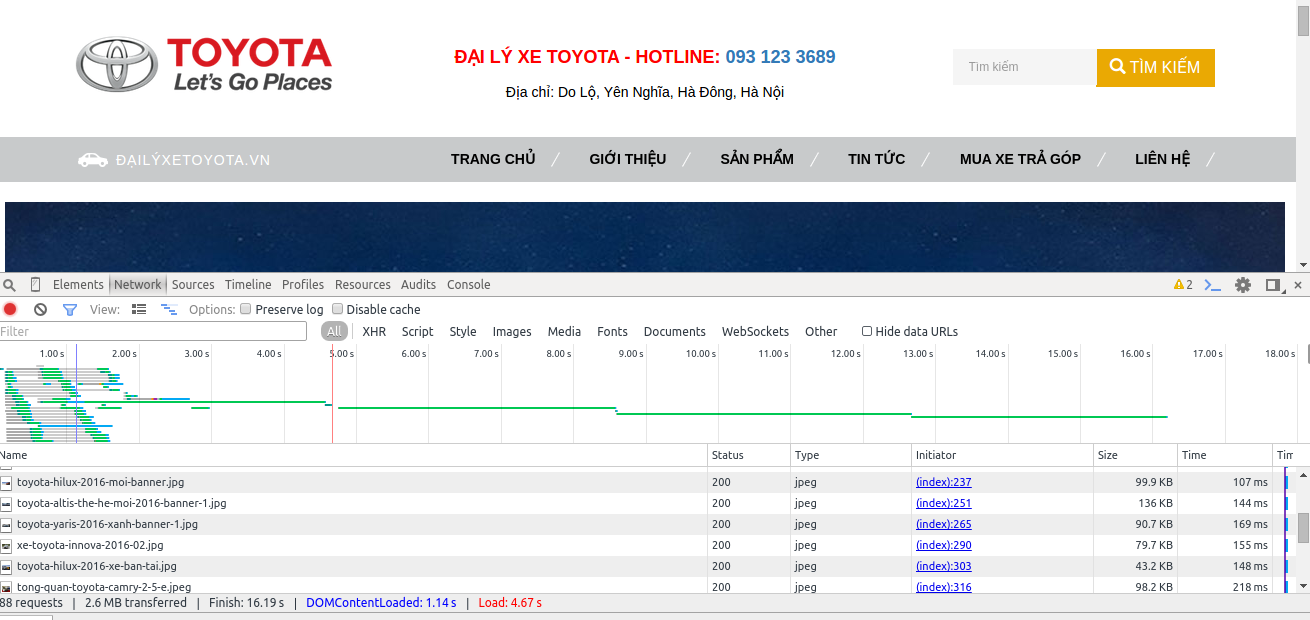1310x620 pixels.
Task: Open the Resources tab
Action: coord(362,285)
